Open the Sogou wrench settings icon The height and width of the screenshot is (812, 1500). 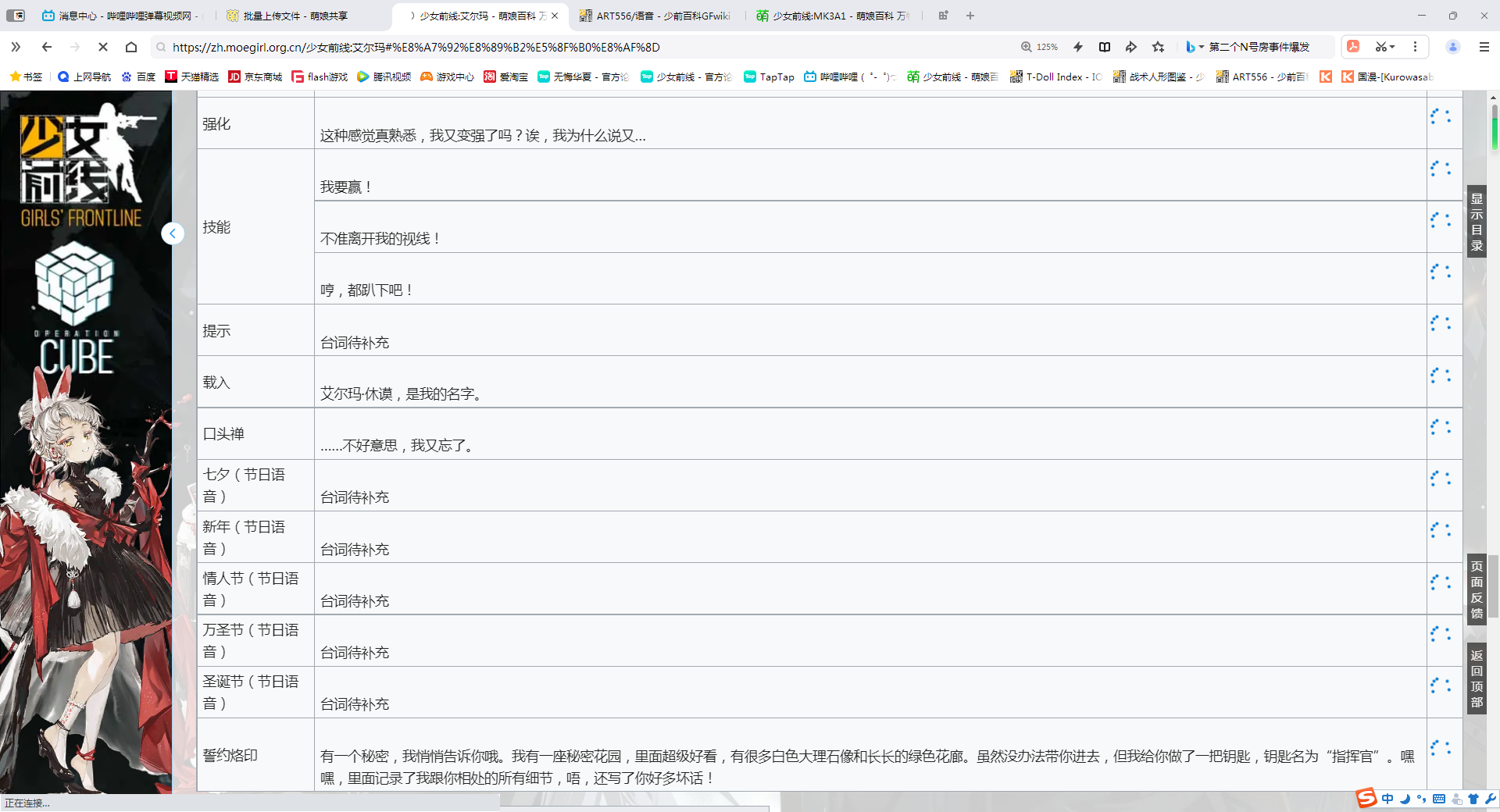1491,799
